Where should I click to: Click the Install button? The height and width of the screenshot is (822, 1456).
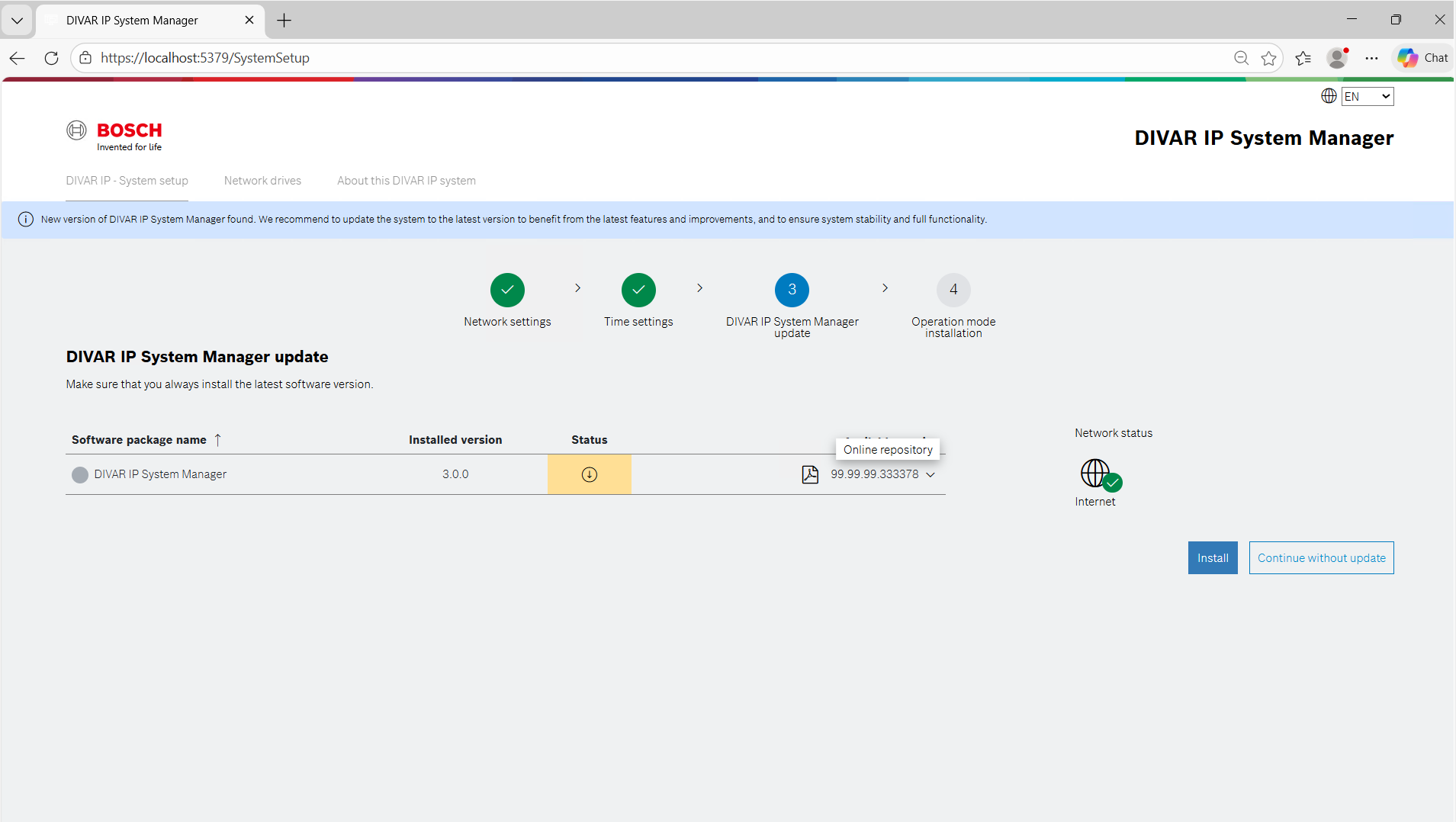pyautogui.click(x=1212, y=557)
